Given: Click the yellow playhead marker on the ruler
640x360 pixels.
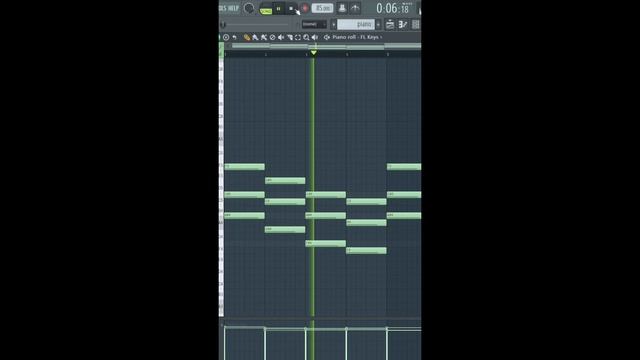Looking at the screenshot, I should click(x=313, y=53).
